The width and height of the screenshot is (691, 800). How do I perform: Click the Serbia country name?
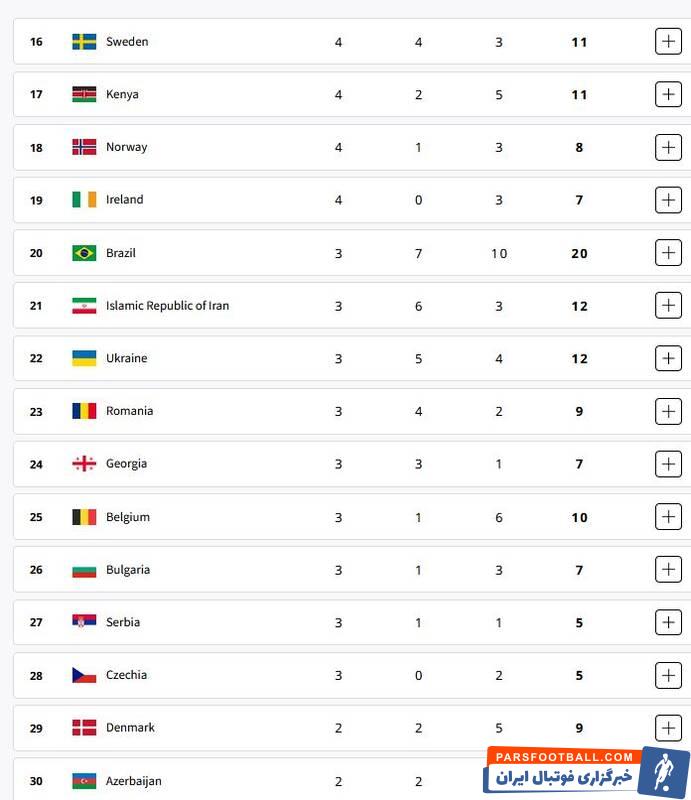123,622
